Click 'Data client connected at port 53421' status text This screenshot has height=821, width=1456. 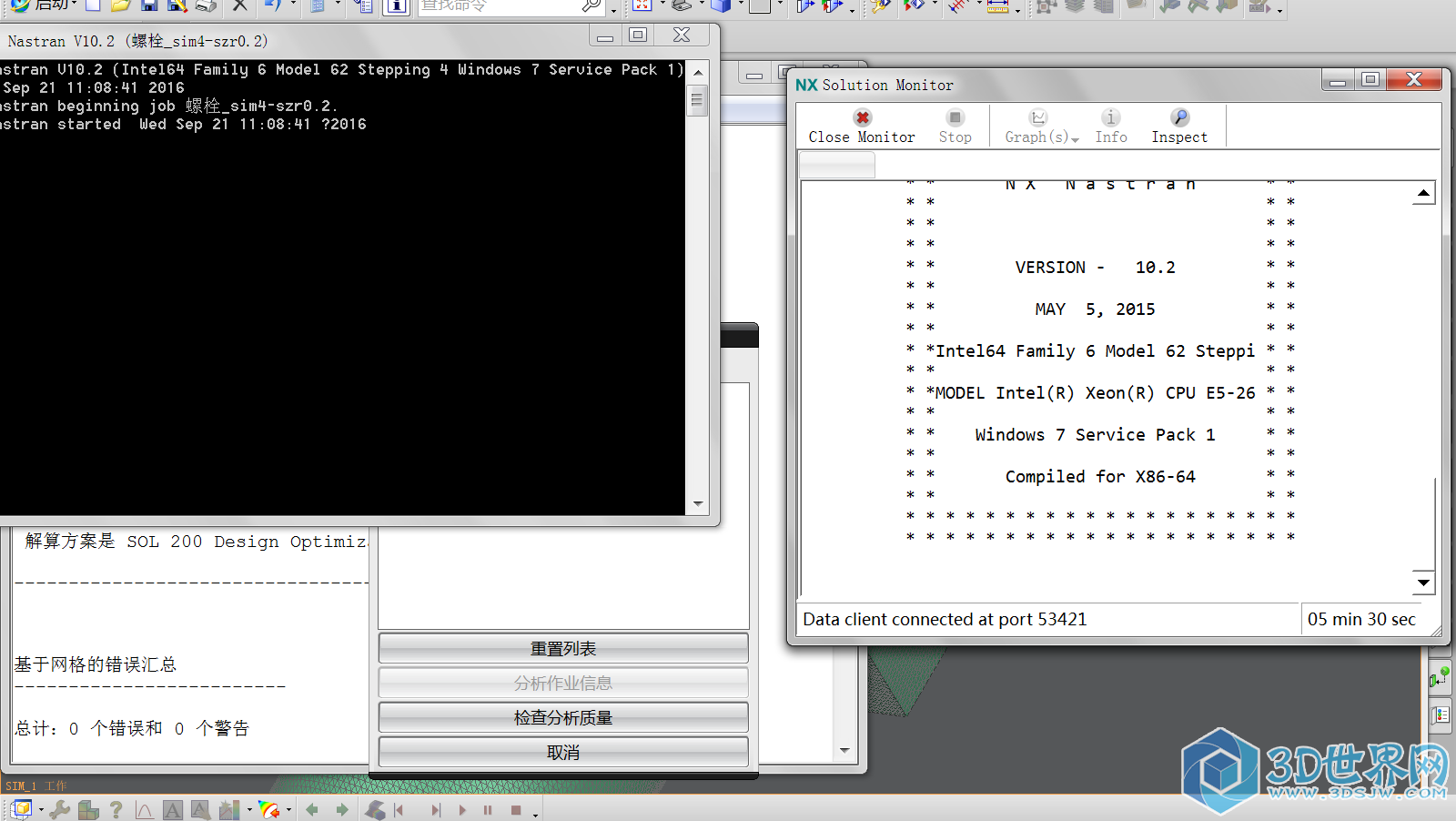click(x=945, y=619)
